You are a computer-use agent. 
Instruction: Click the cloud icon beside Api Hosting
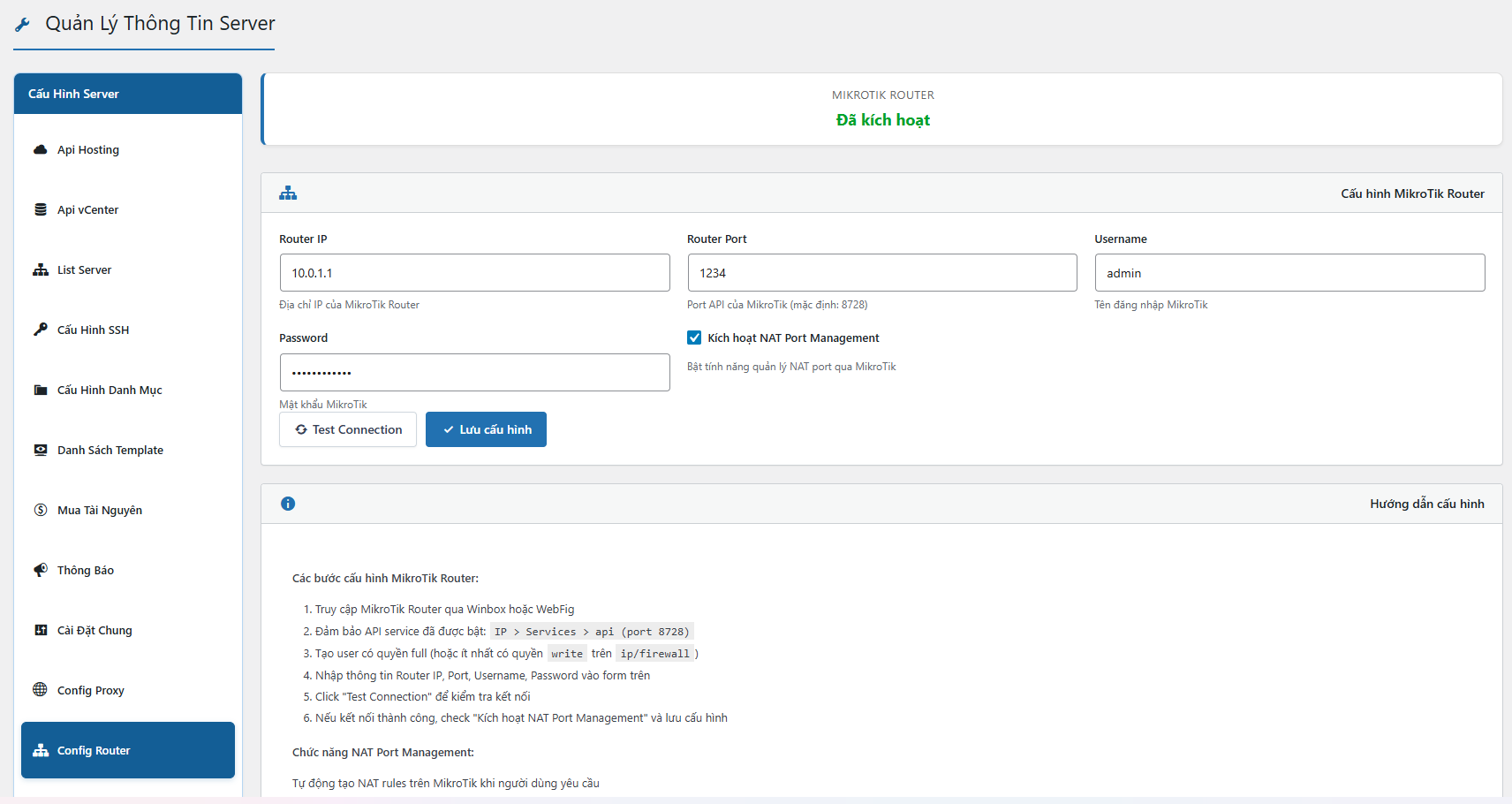pos(40,149)
